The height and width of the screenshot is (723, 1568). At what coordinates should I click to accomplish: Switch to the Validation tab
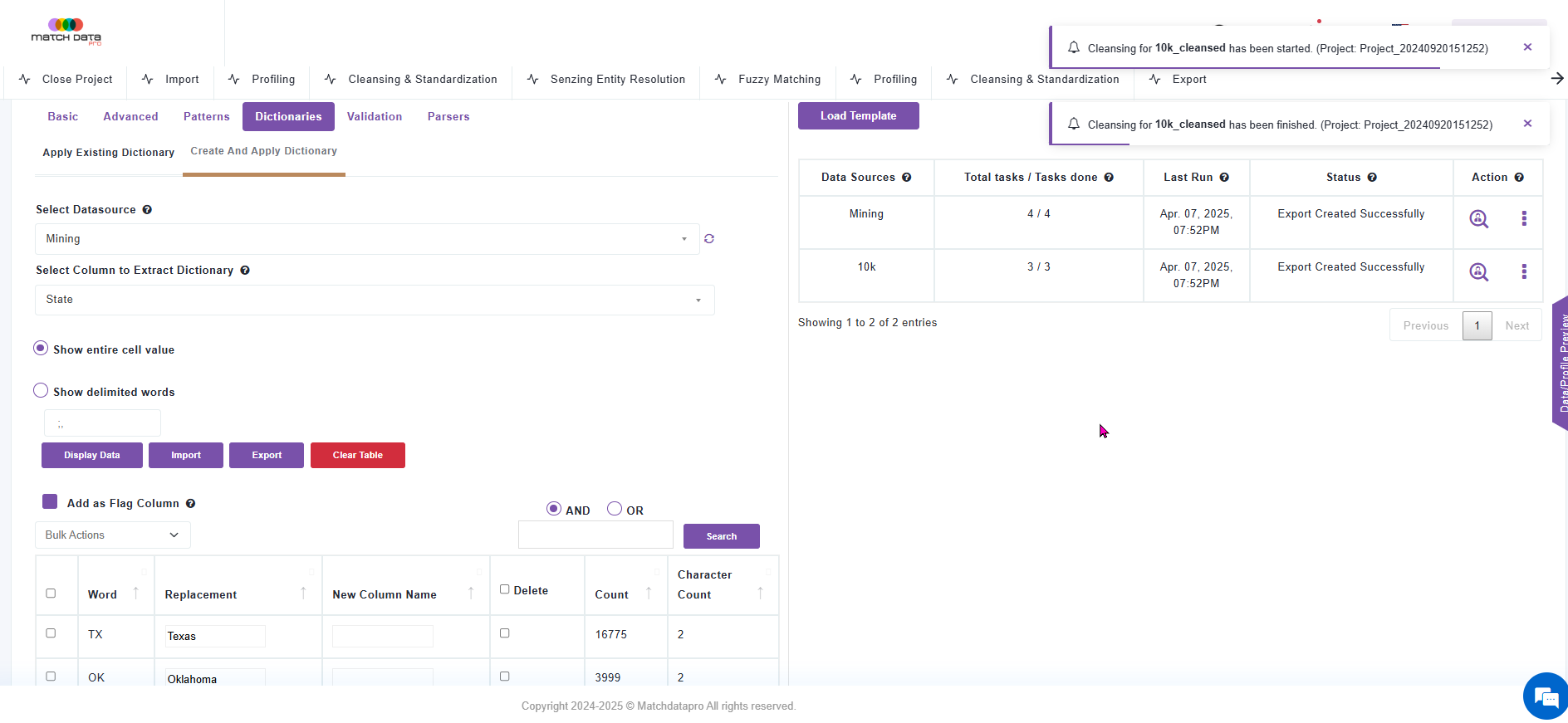(375, 117)
